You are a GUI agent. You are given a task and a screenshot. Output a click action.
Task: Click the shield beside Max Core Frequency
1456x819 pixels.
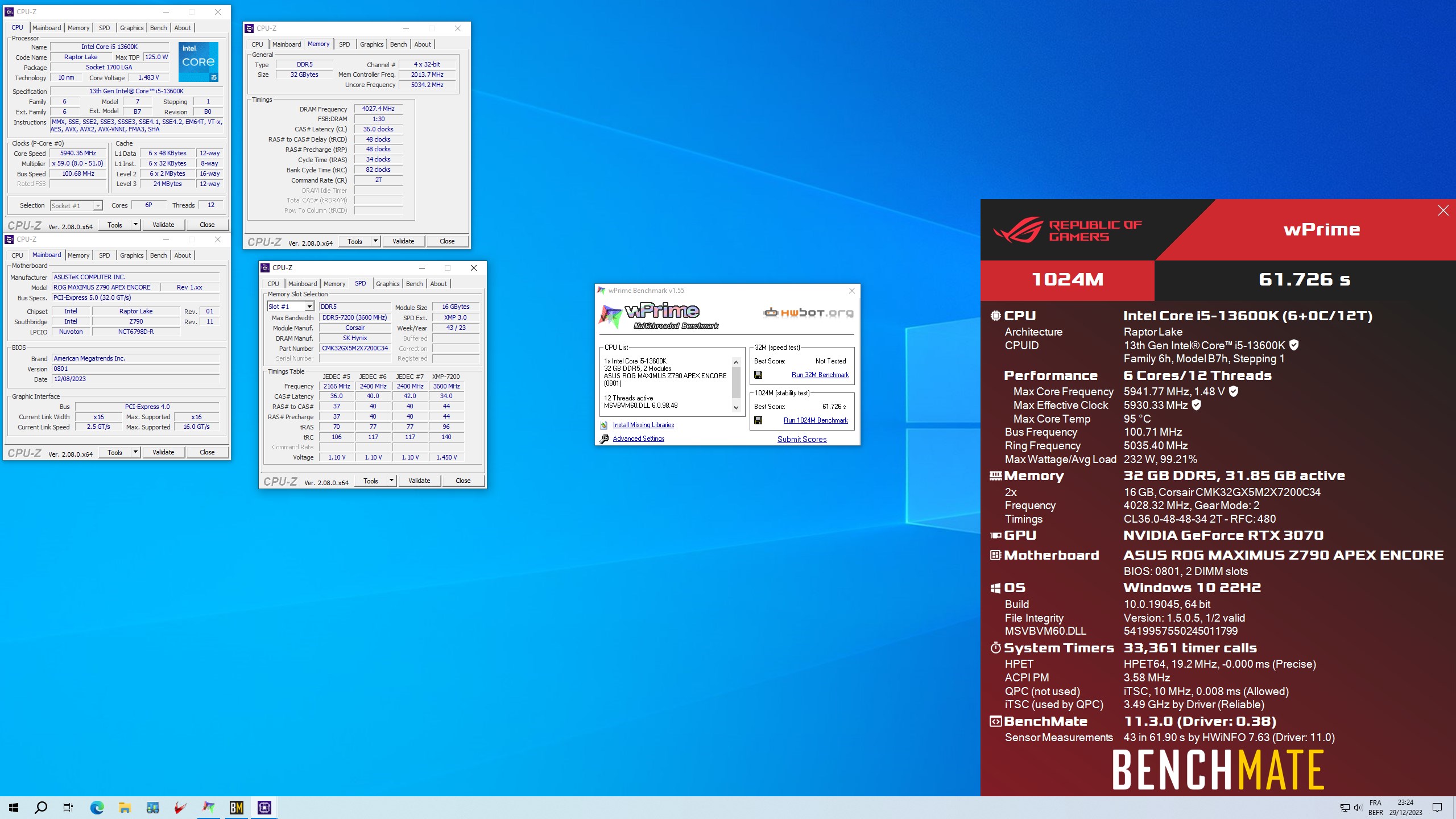[1233, 391]
